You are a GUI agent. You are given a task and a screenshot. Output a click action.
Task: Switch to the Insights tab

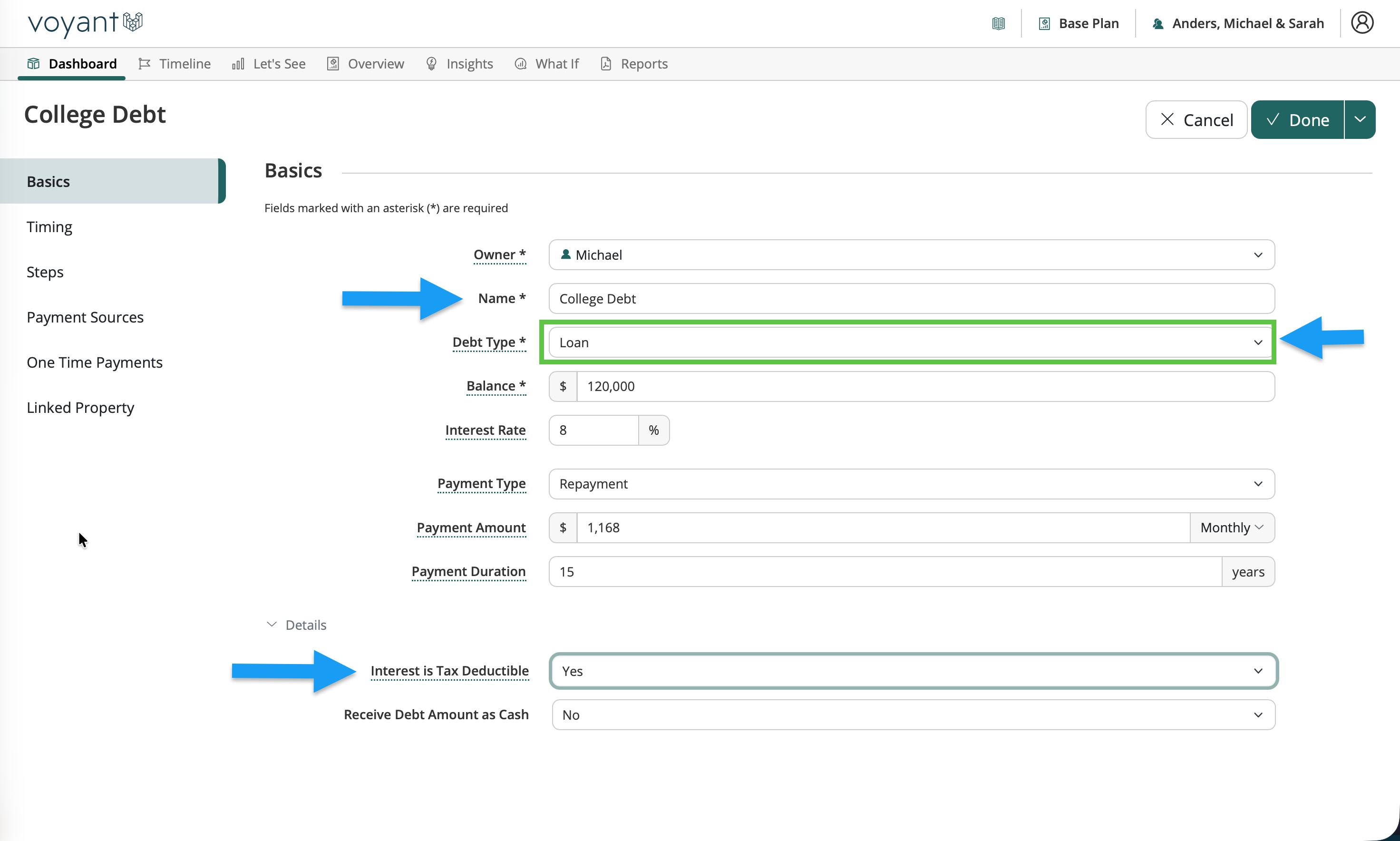click(x=459, y=63)
